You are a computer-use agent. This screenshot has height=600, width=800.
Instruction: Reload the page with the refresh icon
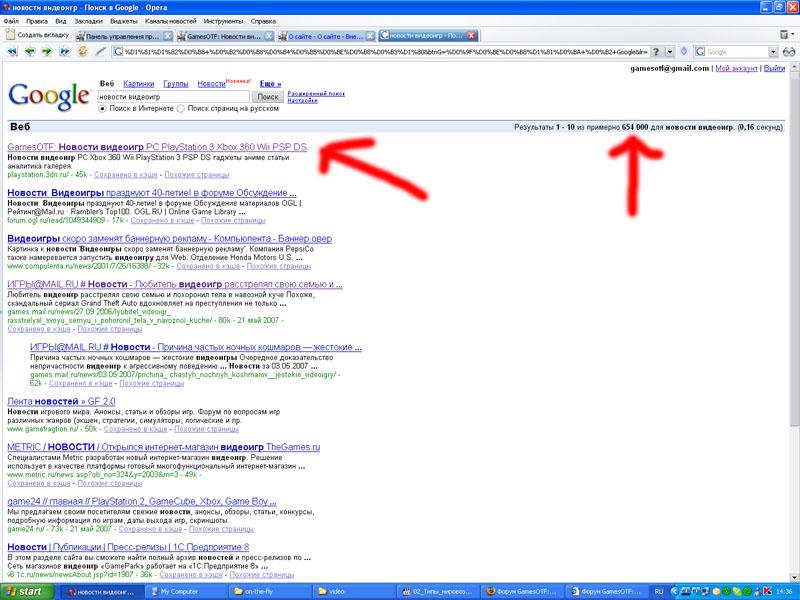click(x=82, y=52)
